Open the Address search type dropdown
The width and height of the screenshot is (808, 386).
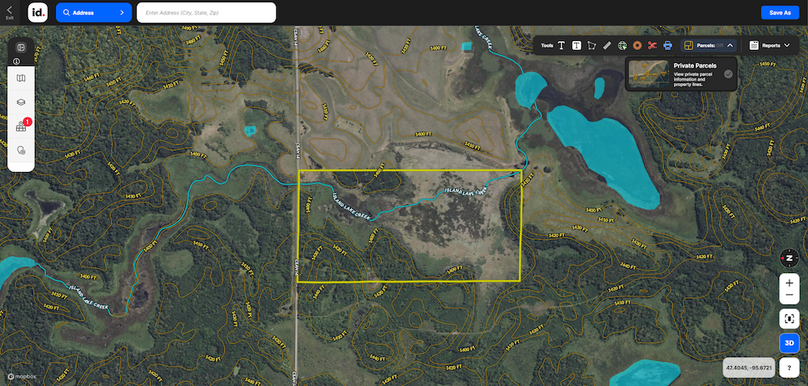(94, 12)
